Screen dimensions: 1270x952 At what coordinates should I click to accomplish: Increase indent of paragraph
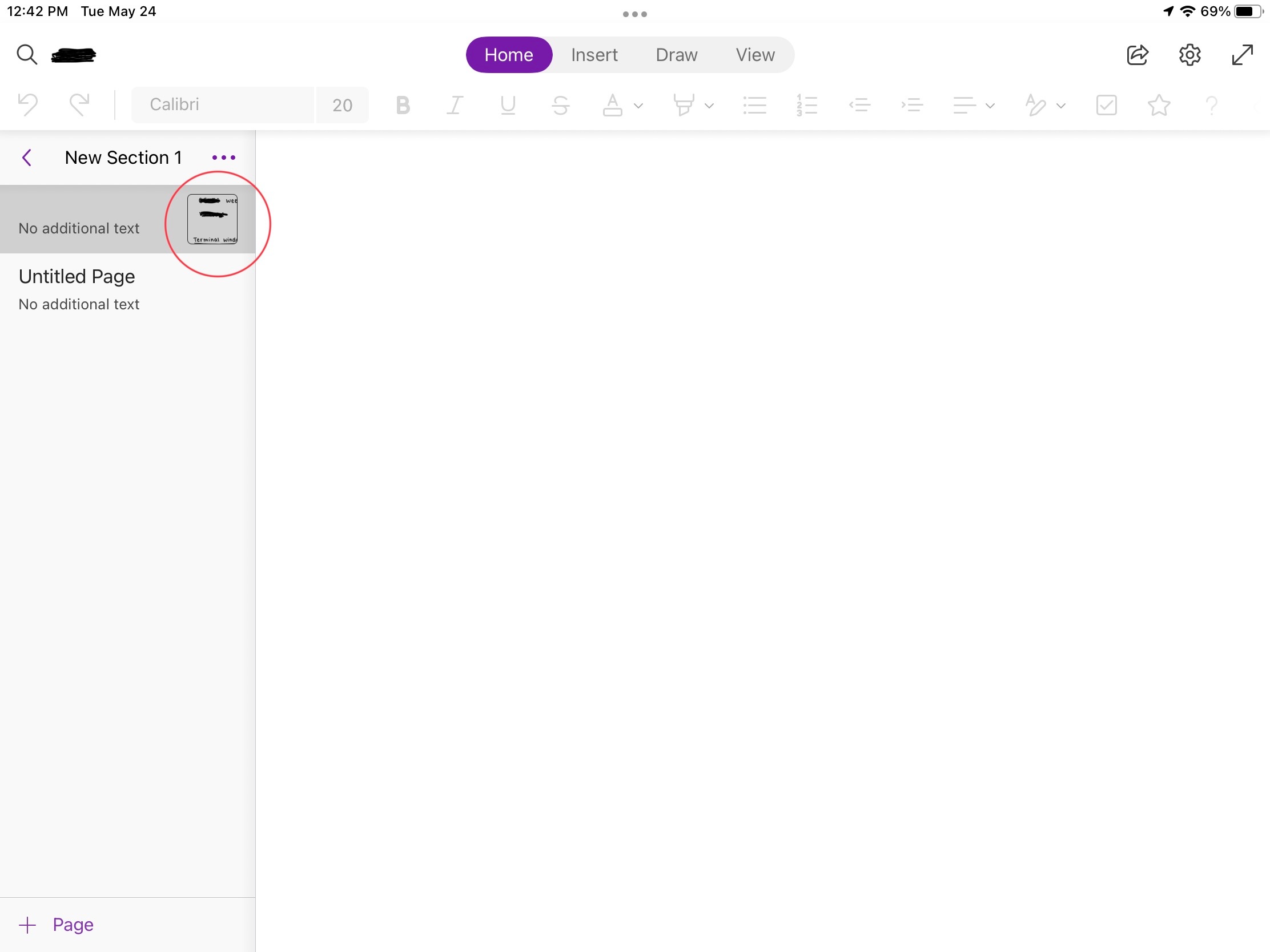coord(912,105)
